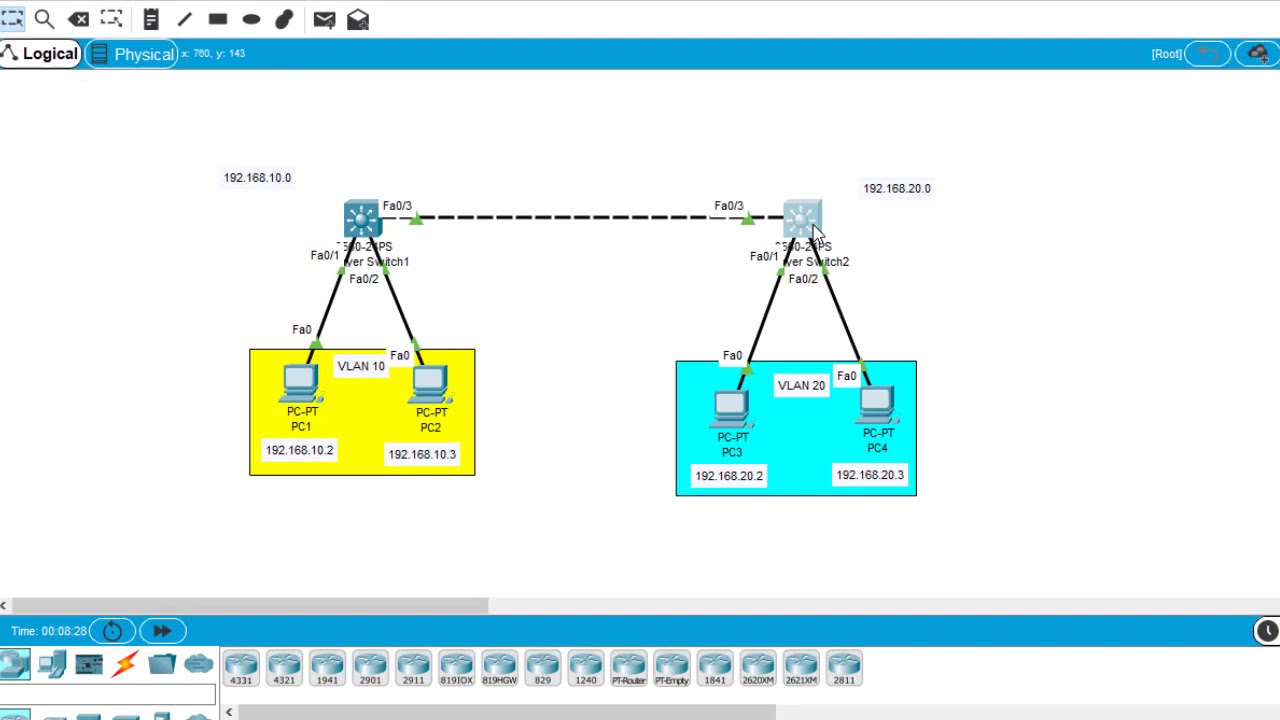Activate the Select tool in toolbar
Screen dimensions: 1280x720
[x=12, y=19]
